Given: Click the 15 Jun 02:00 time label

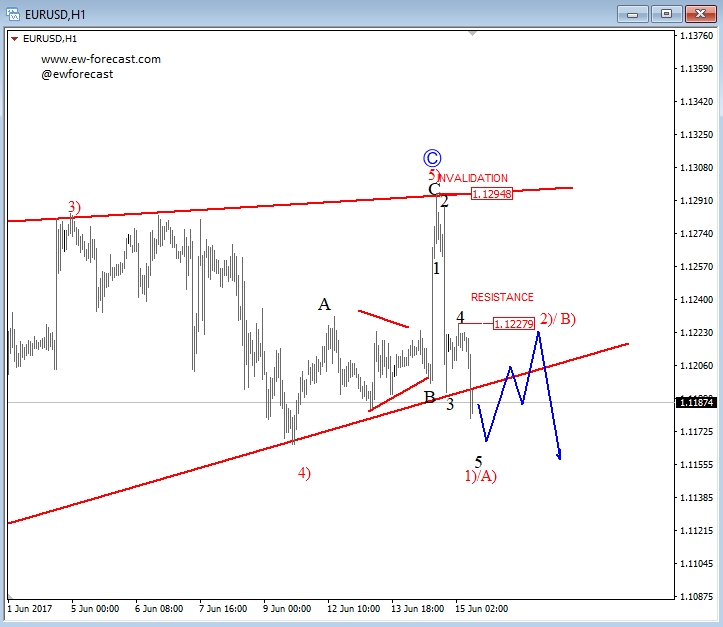Looking at the screenshot, I should tap(481, 609).
